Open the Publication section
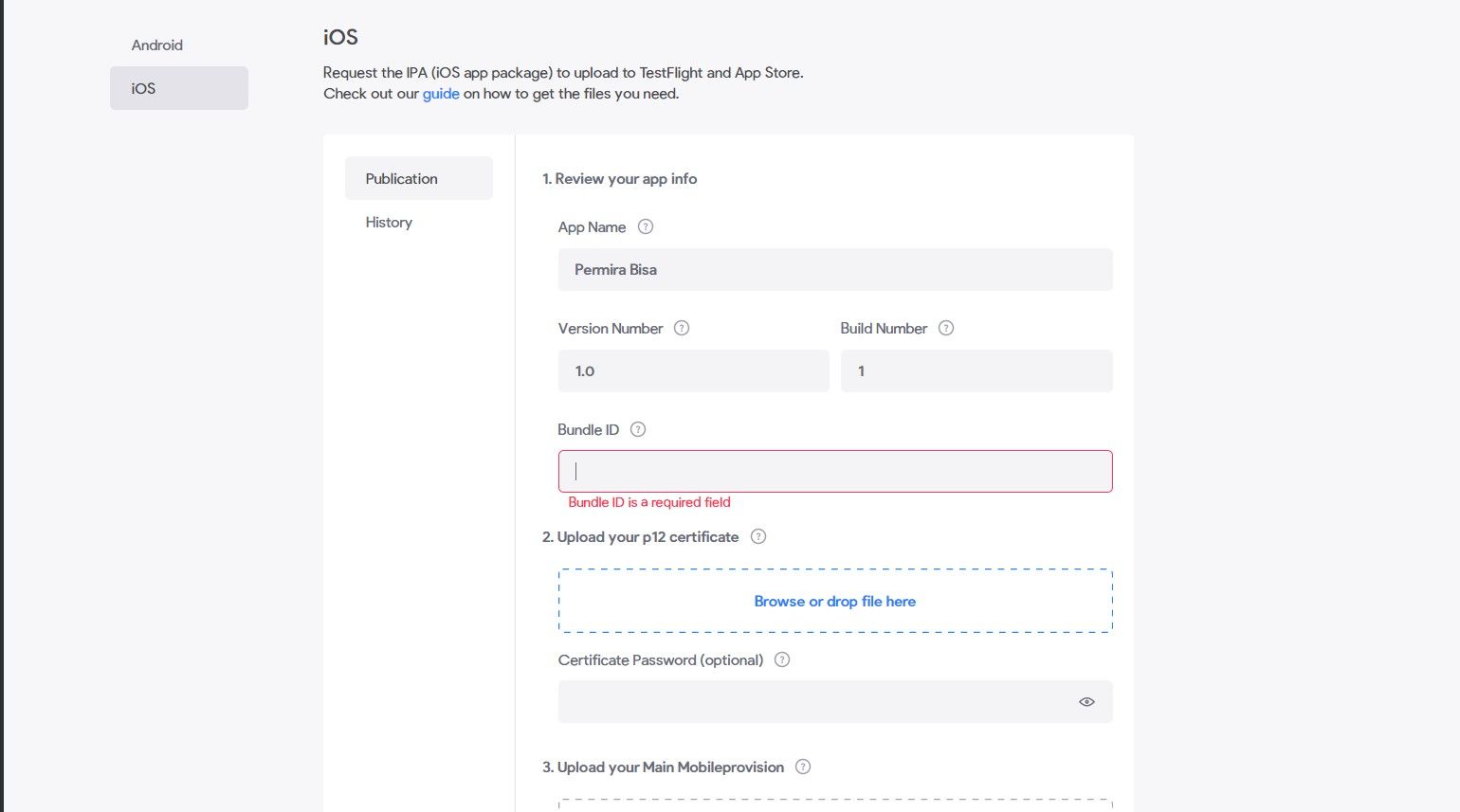Screen dimensions: 1460x812 click(419, 178)
